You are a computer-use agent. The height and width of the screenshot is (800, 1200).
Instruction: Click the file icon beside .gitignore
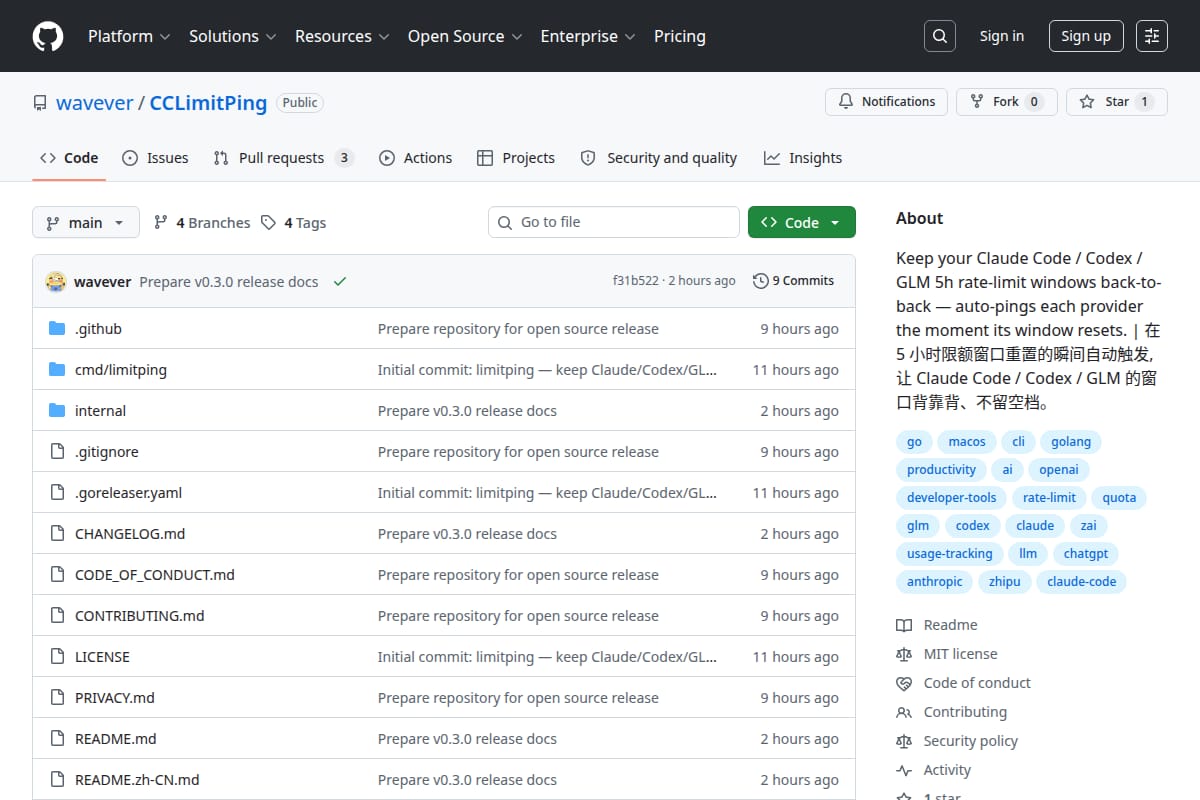(x=57, y=452)
